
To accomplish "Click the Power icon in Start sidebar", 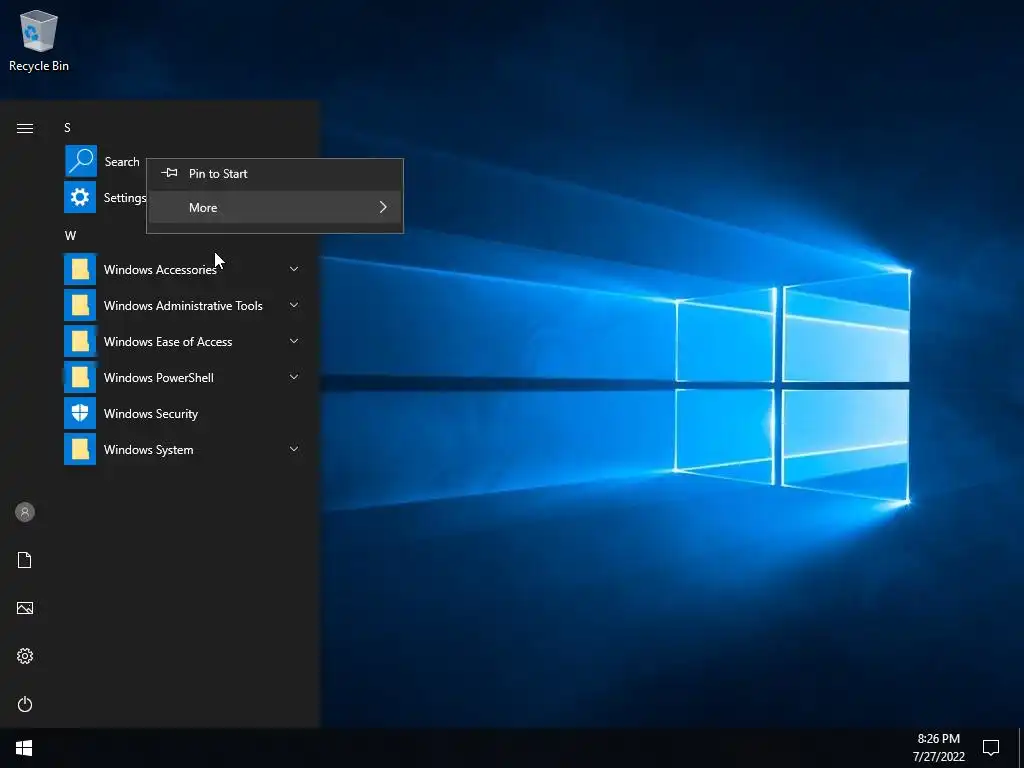I will 25,704.
